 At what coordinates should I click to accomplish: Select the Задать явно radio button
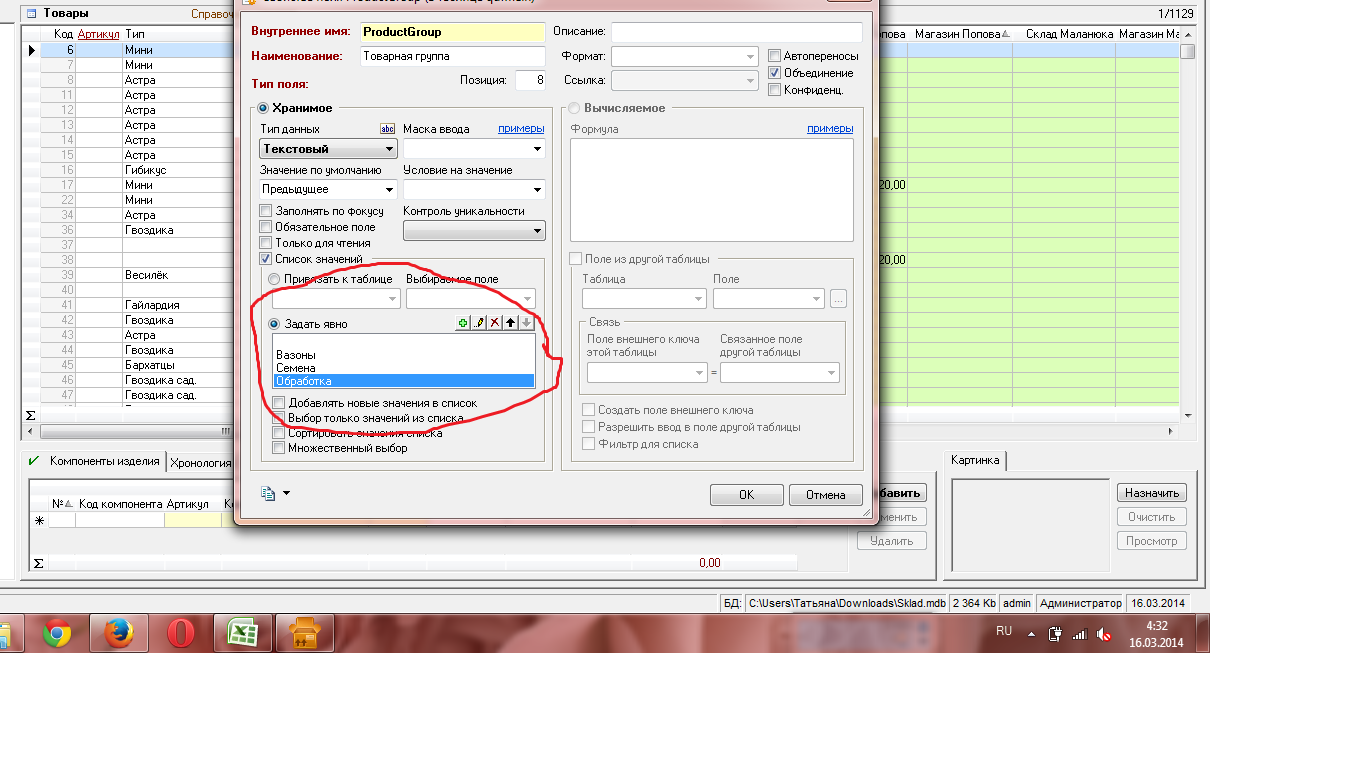coord(275,324)
